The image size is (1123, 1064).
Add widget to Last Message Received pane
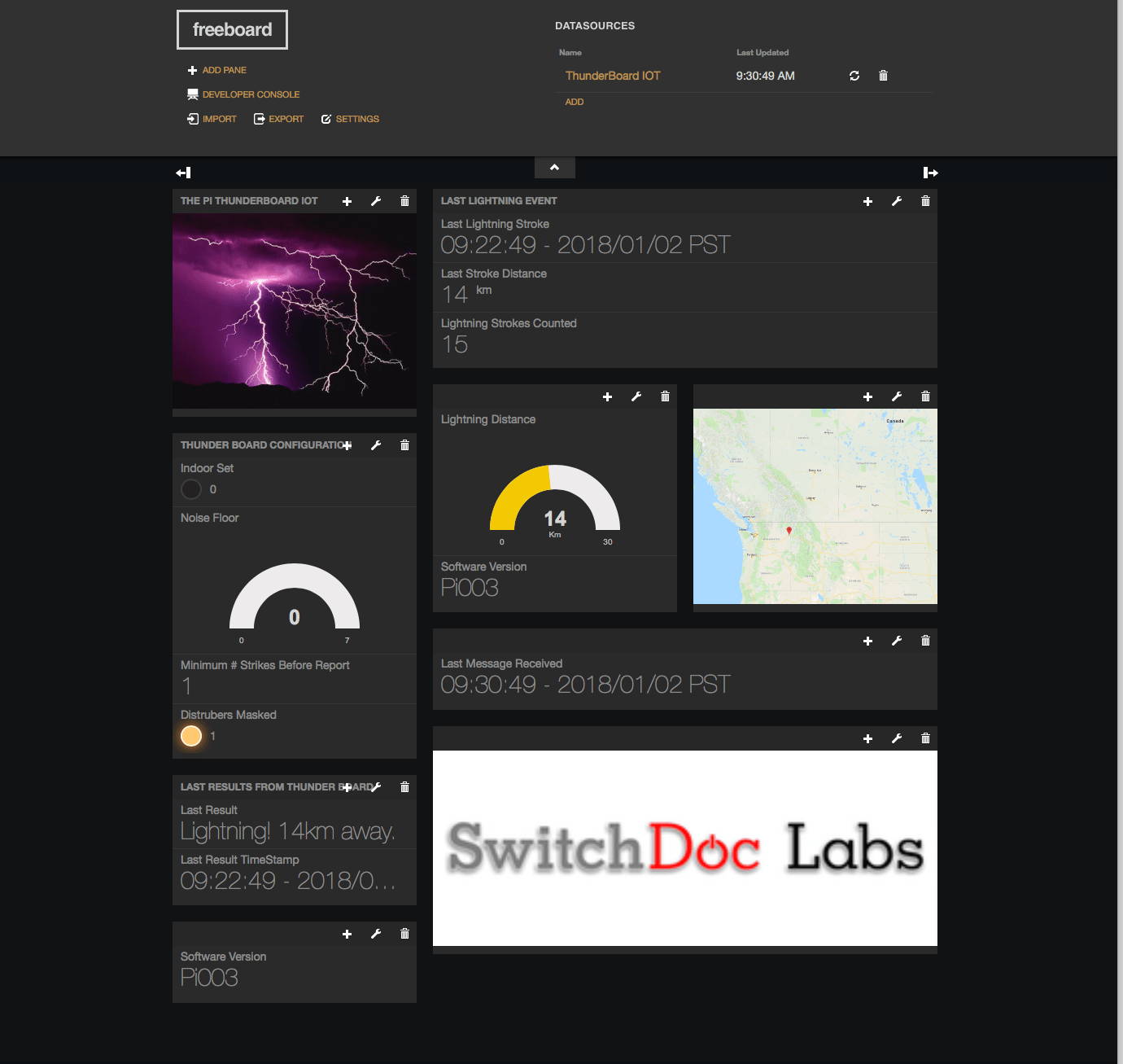868,641
